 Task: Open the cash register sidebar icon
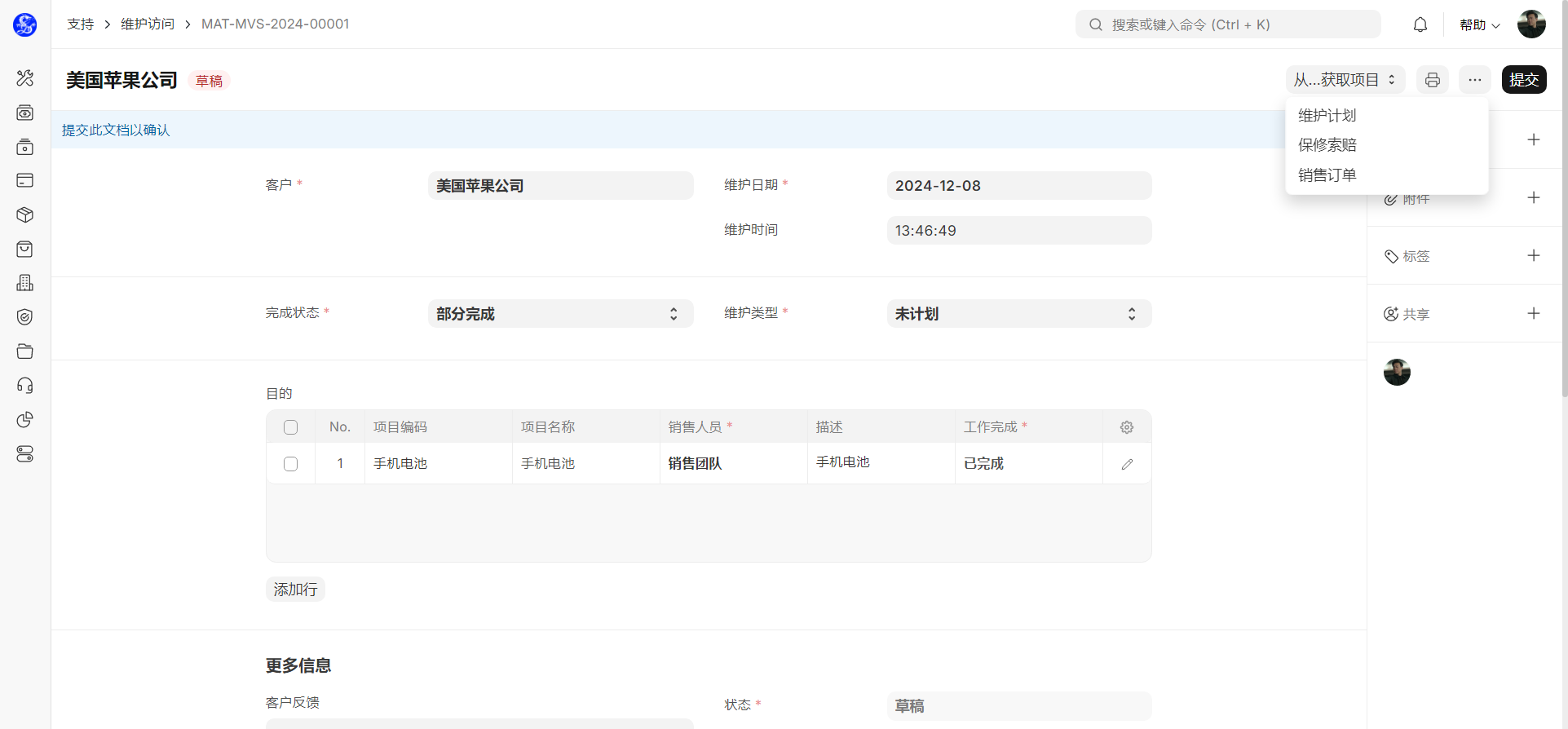(25, 113)
